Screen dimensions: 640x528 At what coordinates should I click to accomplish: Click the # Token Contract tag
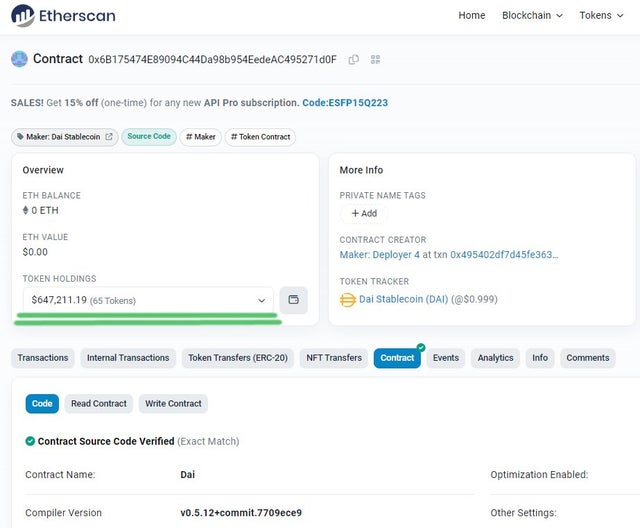click(260, 137)
